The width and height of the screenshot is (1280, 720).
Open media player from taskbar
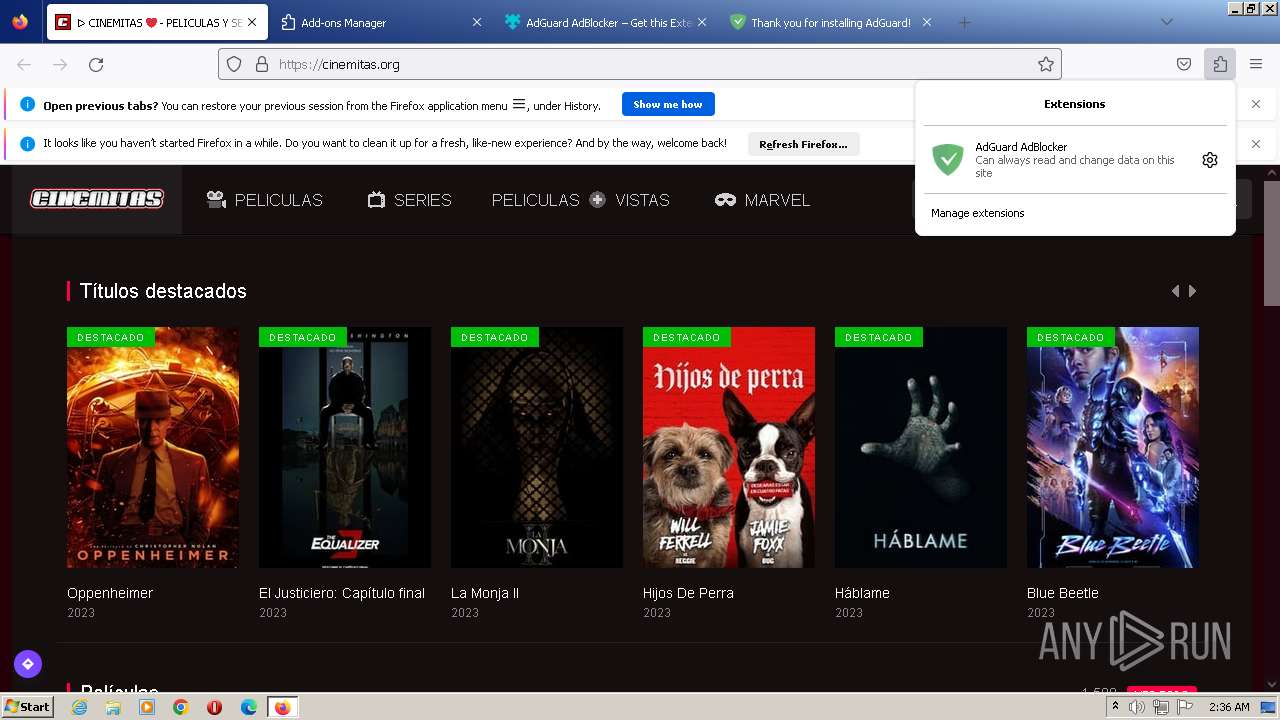(x=147, y=707)
